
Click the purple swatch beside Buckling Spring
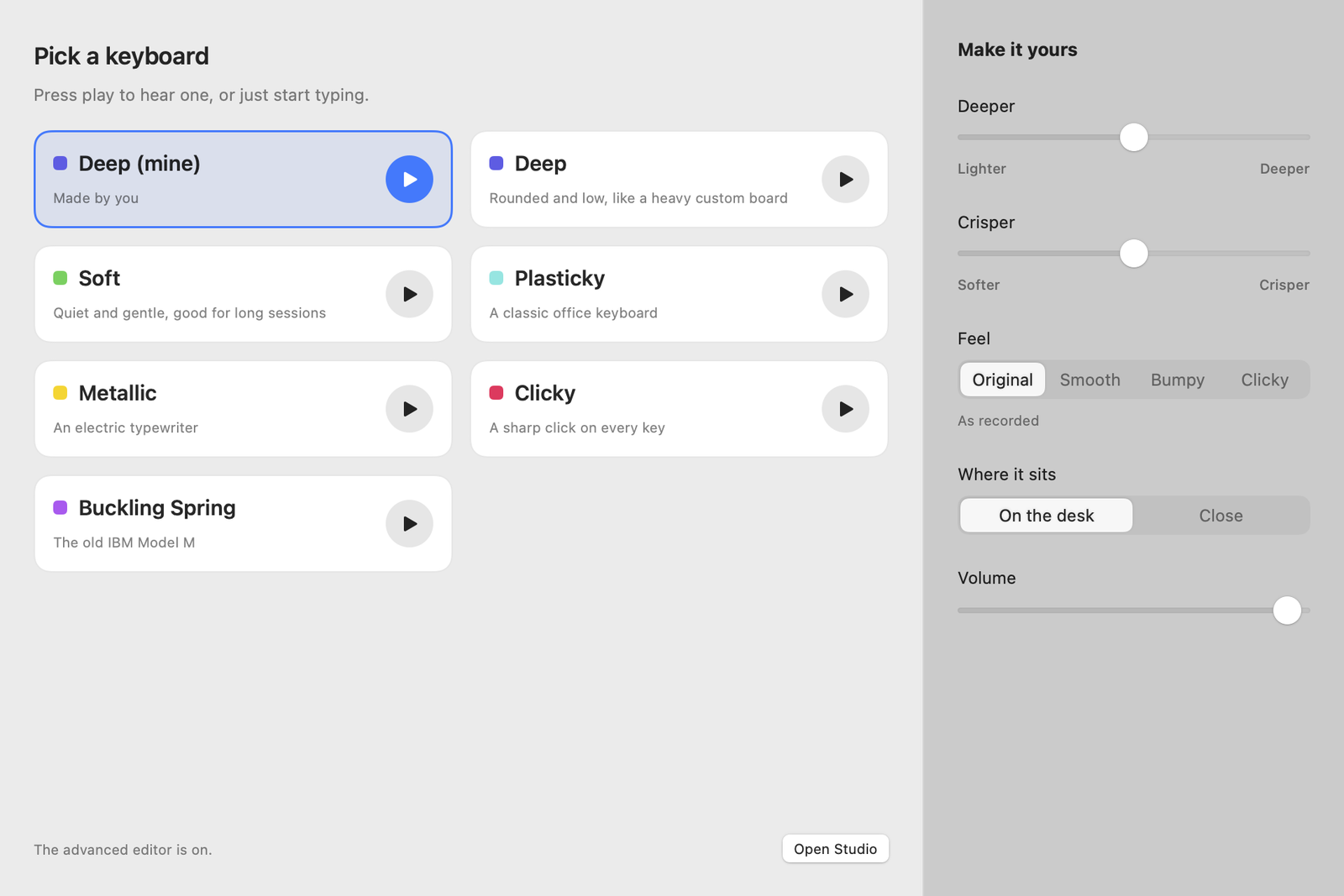tap(60, 507)
